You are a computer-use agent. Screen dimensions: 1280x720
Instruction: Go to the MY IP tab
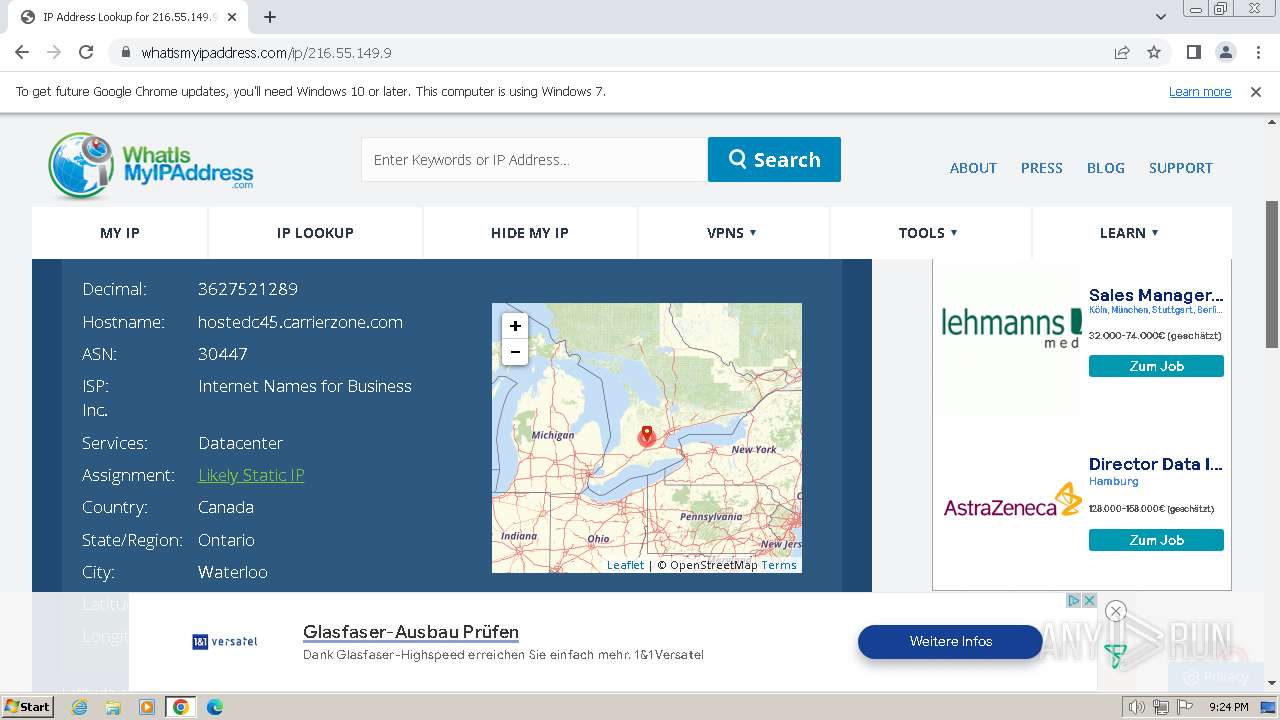coord(120,233)
